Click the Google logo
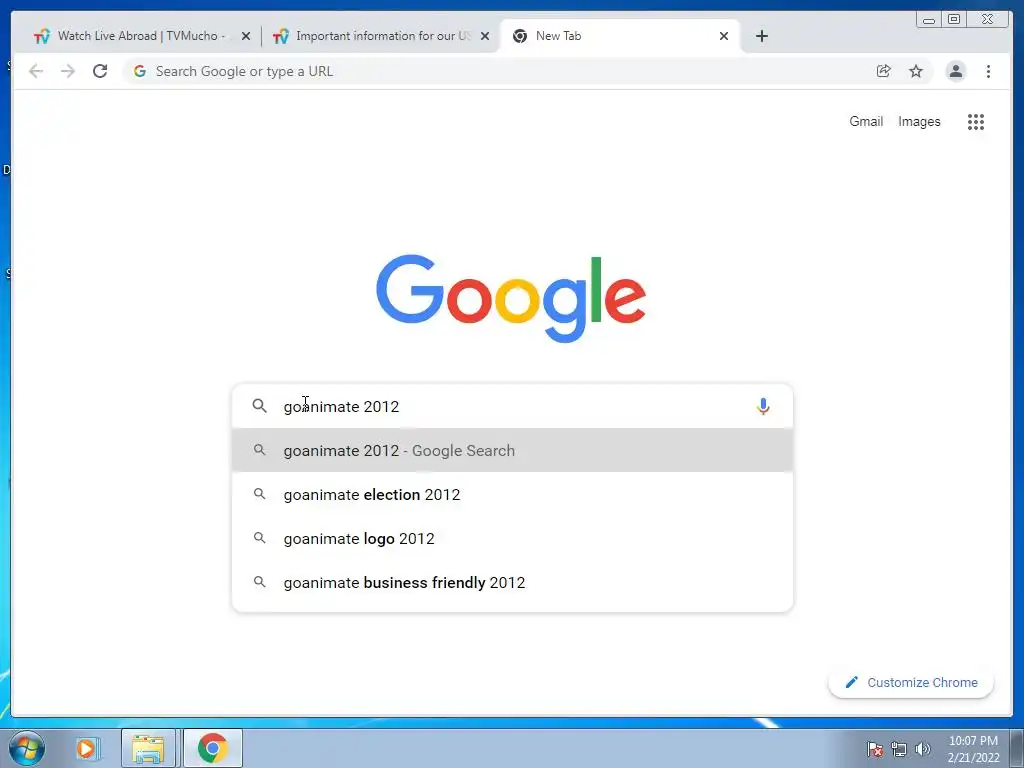Viewport: 1024px width, 768px height. 511,298
